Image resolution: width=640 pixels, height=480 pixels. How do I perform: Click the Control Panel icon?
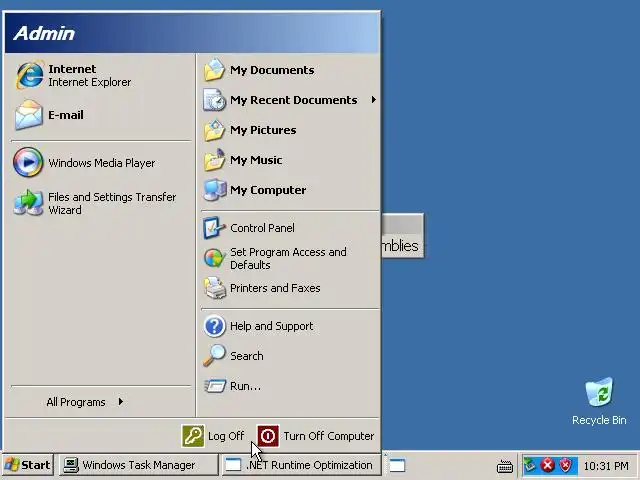214,228
